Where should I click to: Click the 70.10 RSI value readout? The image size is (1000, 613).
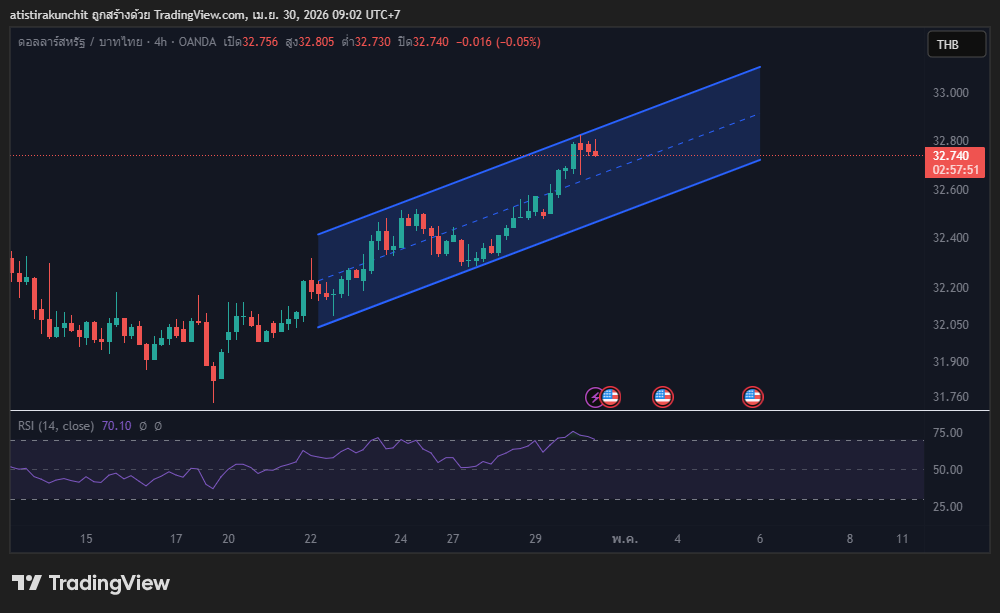coord(116,426)
